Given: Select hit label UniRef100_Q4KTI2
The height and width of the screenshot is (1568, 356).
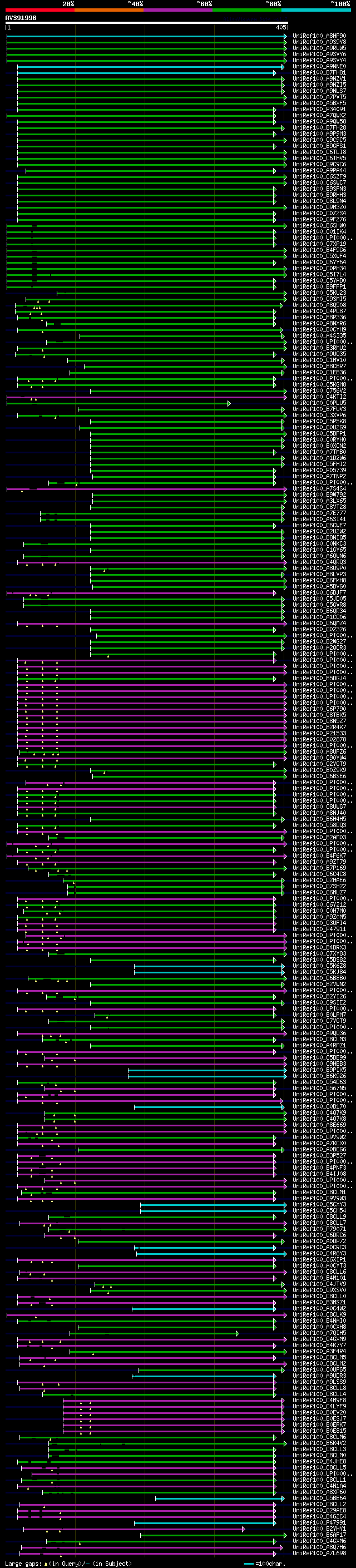Looking at the screenshot, I should pos(319,398).
